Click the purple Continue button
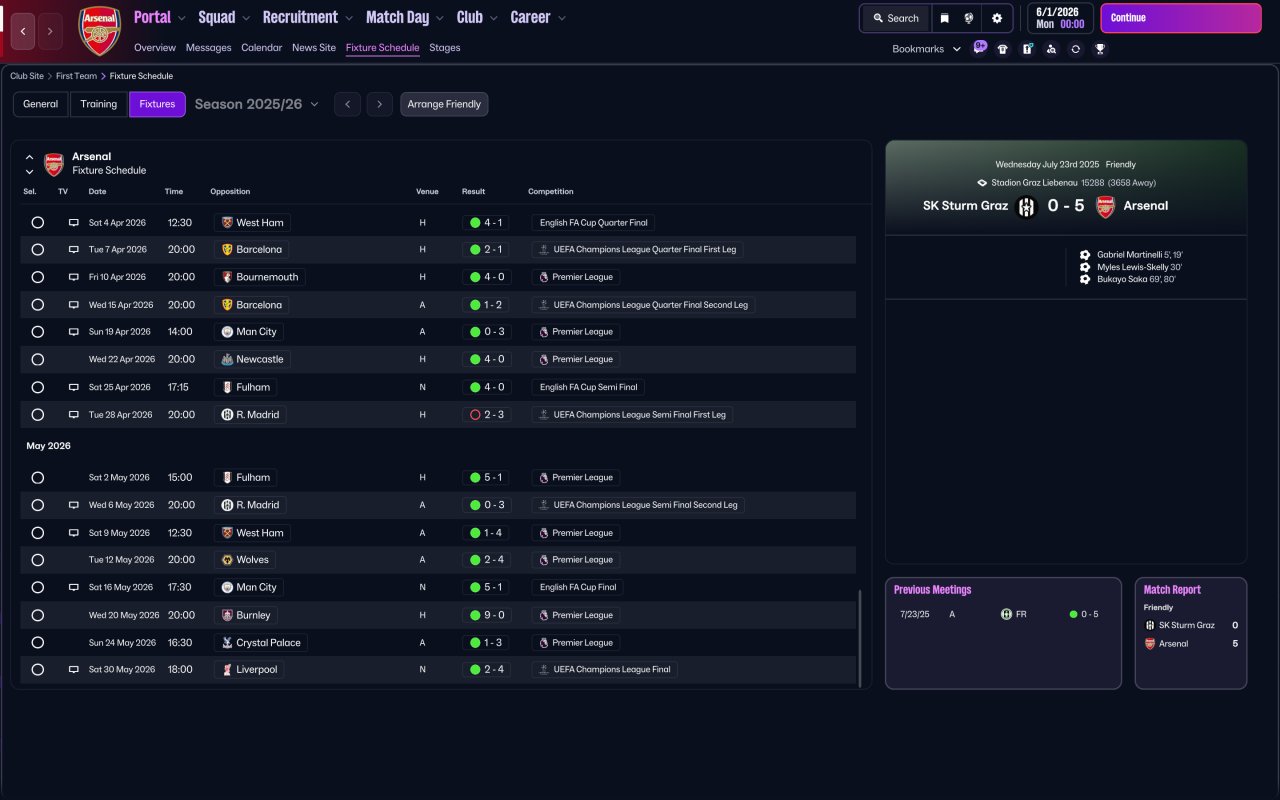This screenshot has height=800, width=1280. pyautogui.click(x=1181, y=18)
